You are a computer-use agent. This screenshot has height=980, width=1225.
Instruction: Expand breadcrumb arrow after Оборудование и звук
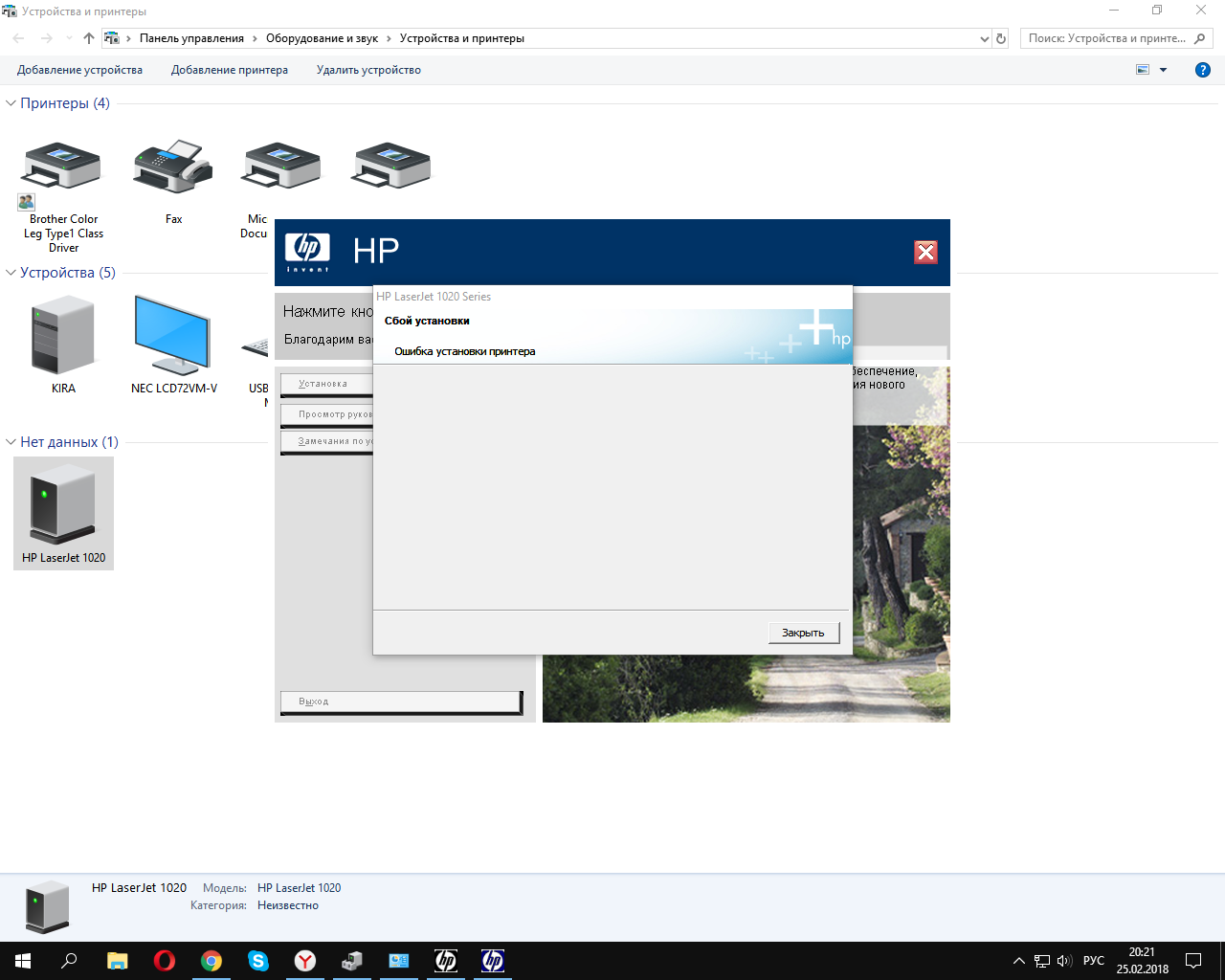389,38
